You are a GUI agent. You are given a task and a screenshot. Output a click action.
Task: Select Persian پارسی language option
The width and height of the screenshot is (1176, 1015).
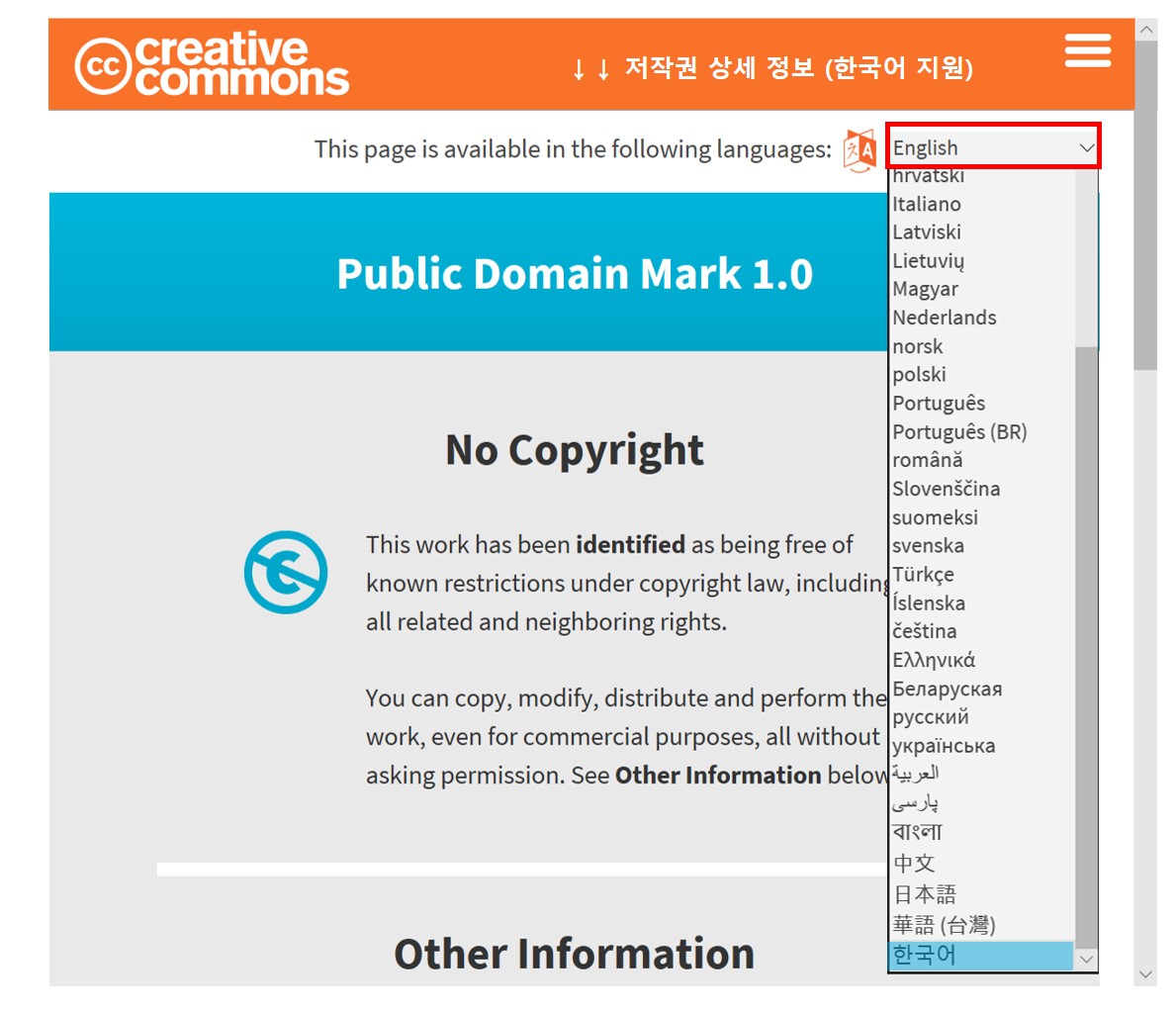click(x=981, y=803)
